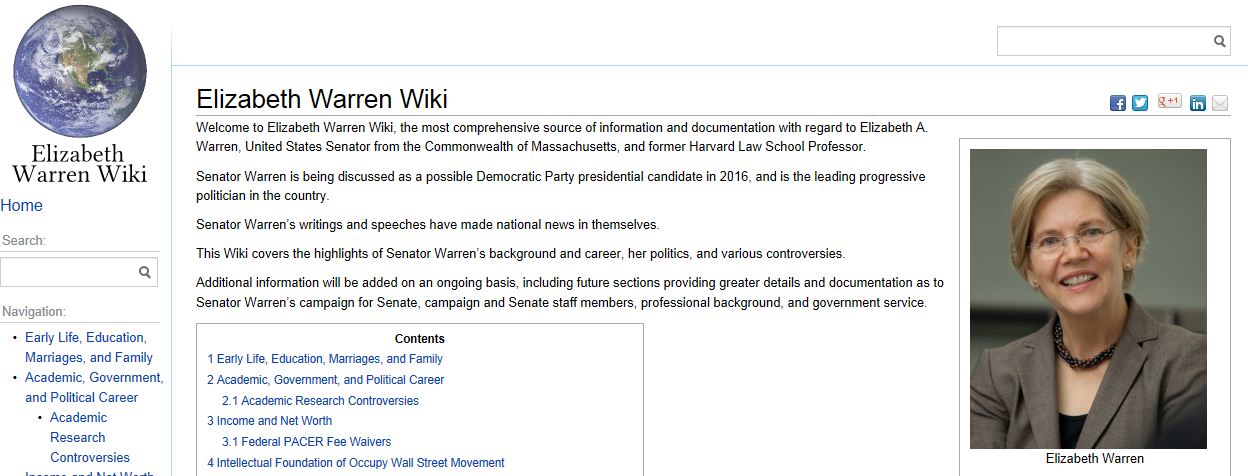1248x476 pixels.
Task: Jump to contents item 2 Academic, Government, and Political Career
Action: coord(326,380)
